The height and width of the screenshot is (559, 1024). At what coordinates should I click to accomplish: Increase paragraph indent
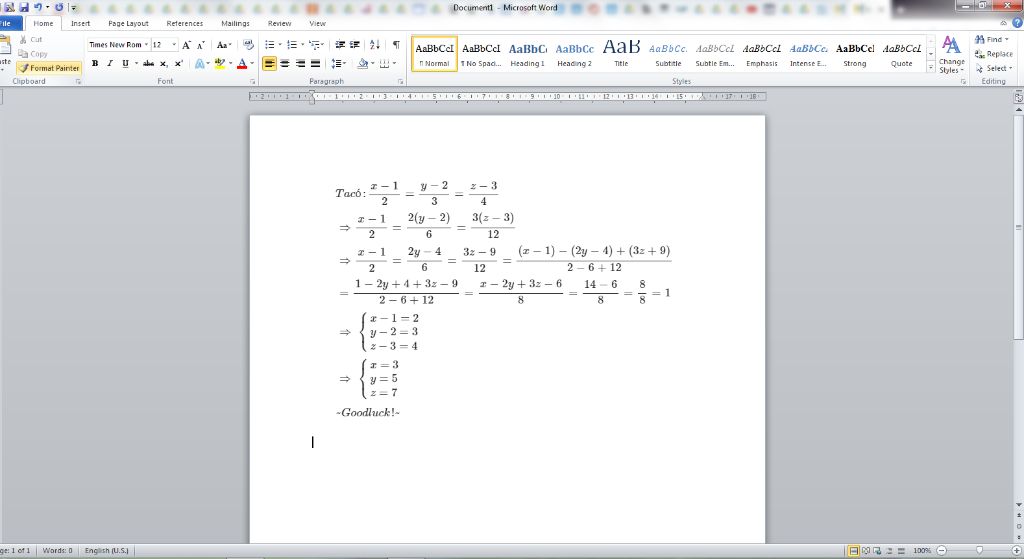point(355,45)
